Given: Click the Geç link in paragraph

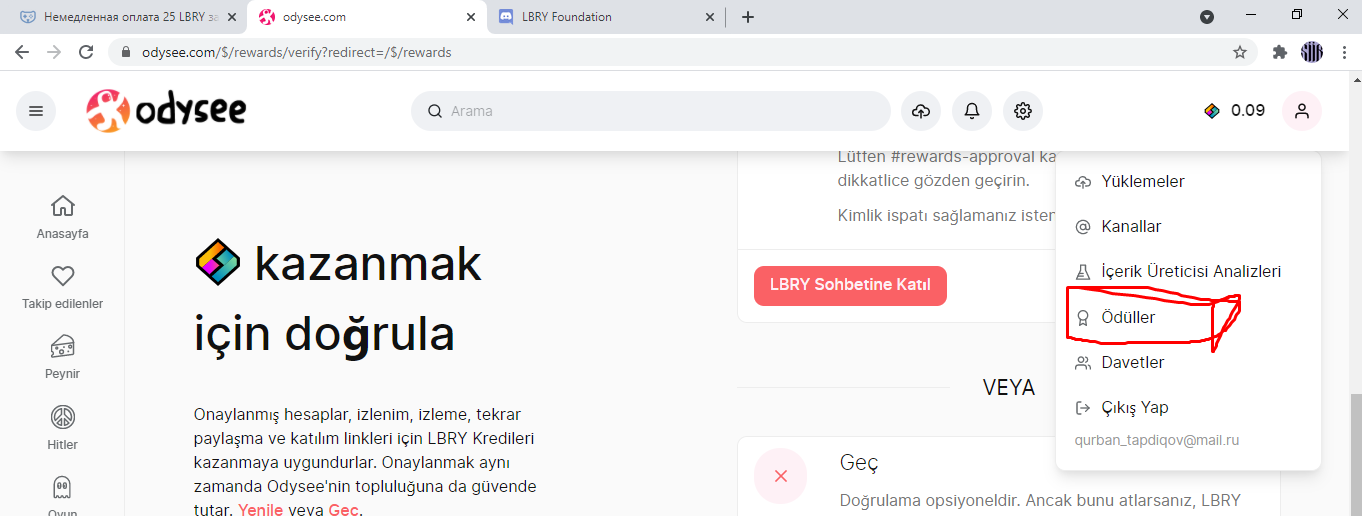Looking at the screenshot, I should (x=343, y=510).
